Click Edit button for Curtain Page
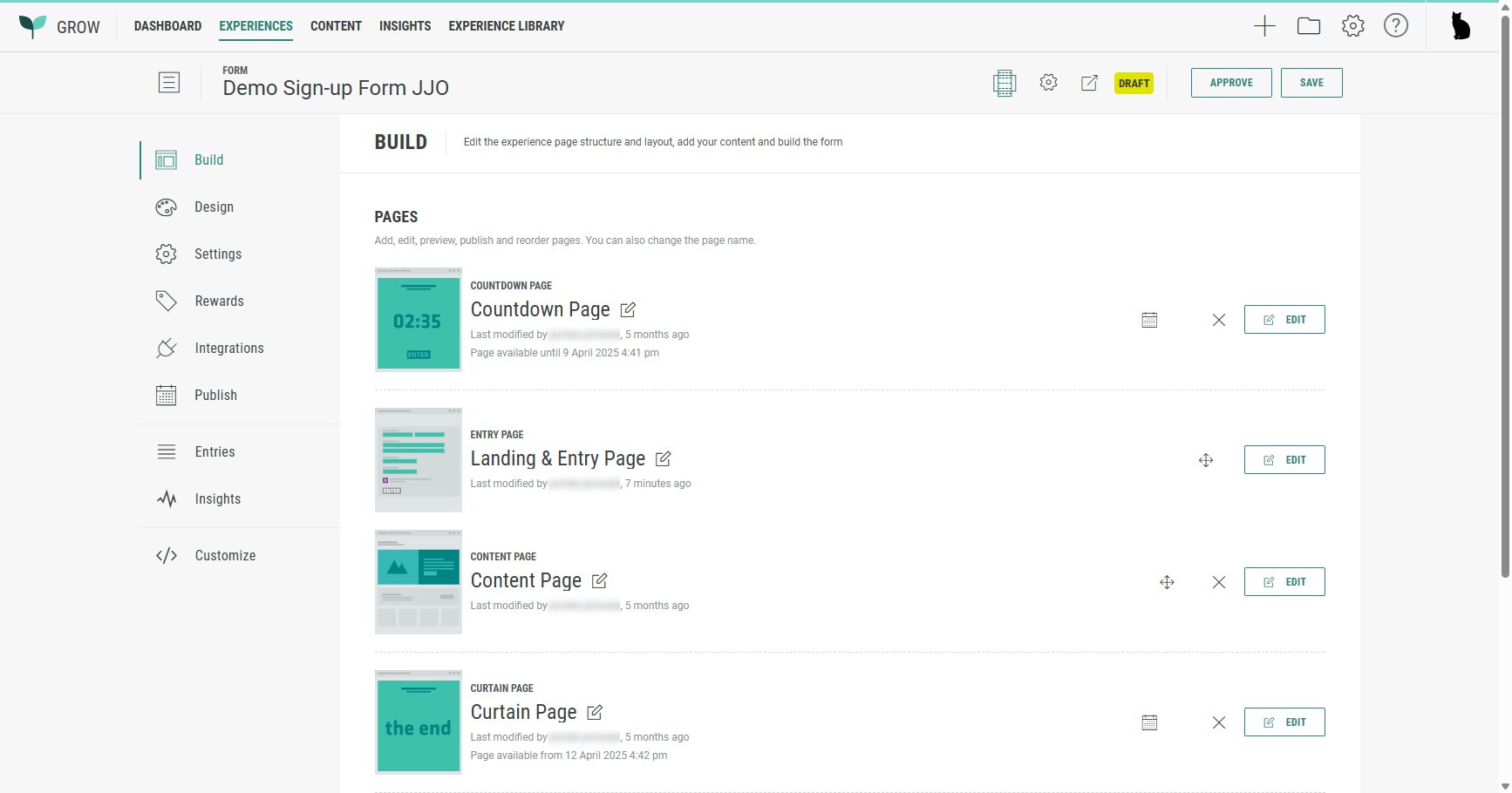The image size is (1512, 793). [x=1284, y=722]
